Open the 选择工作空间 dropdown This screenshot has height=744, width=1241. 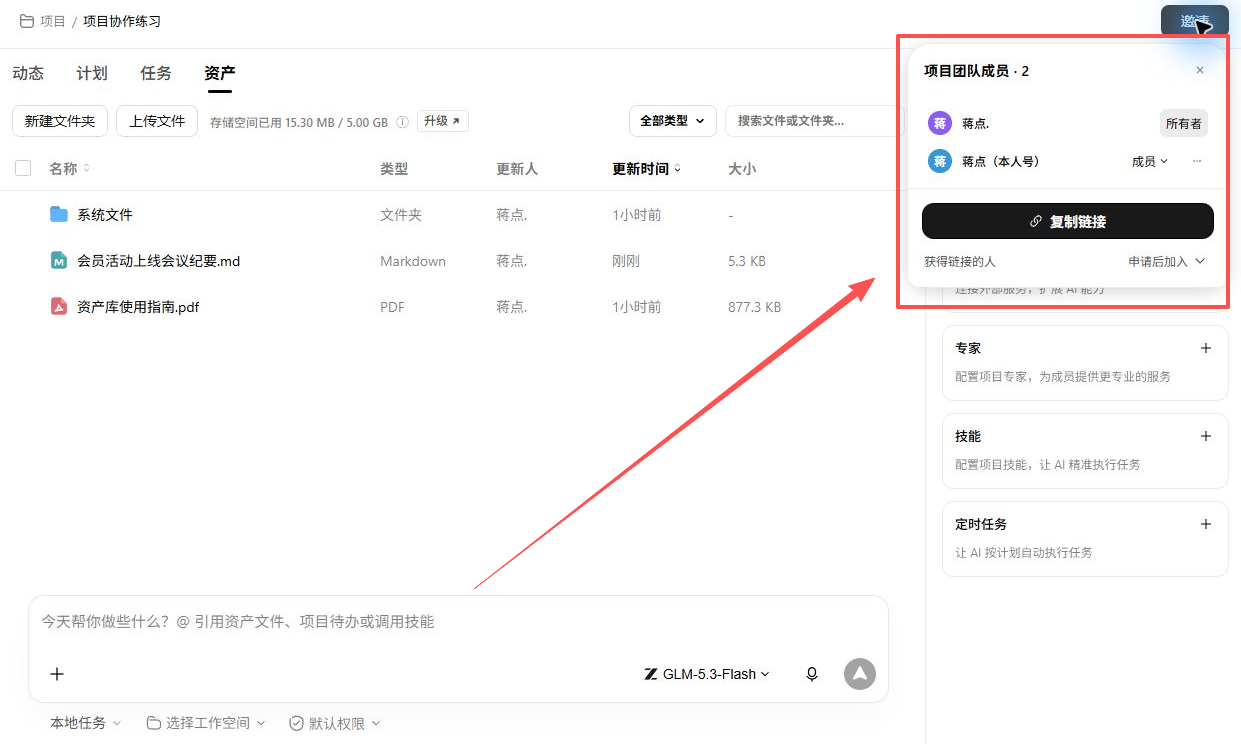pyautogui.click(x=206, y=722)
